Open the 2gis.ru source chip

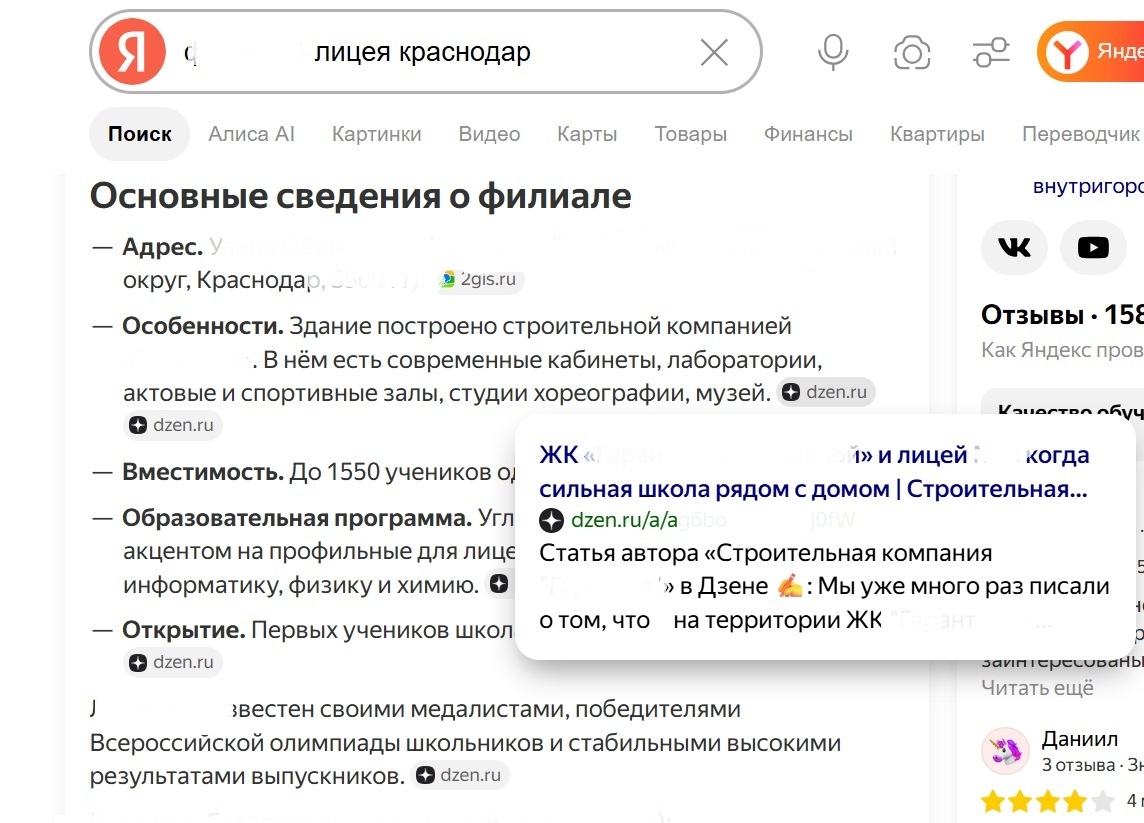[x=480, y=279]
